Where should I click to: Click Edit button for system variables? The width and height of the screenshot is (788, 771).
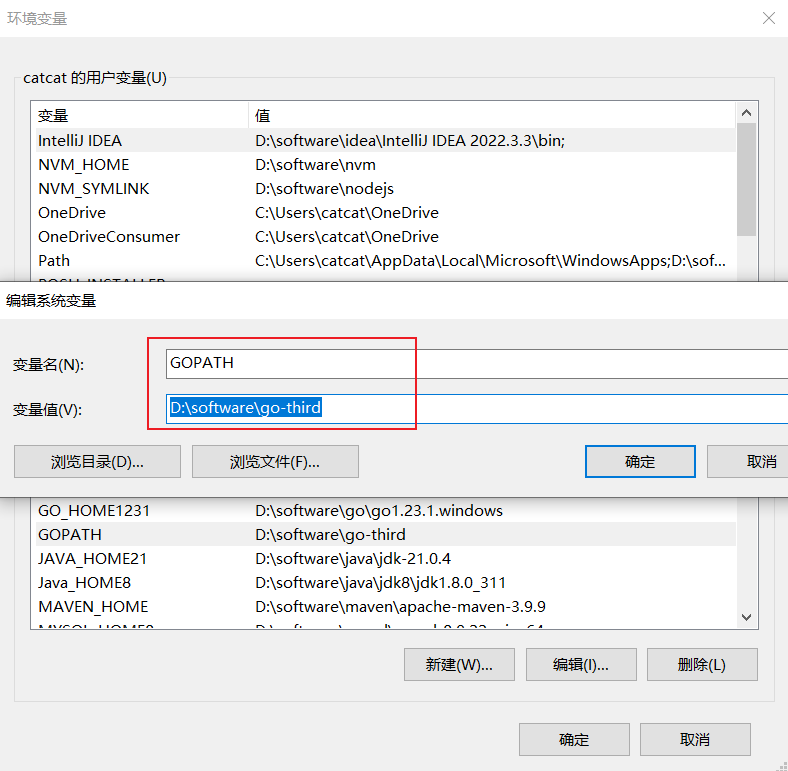(581, 665)
